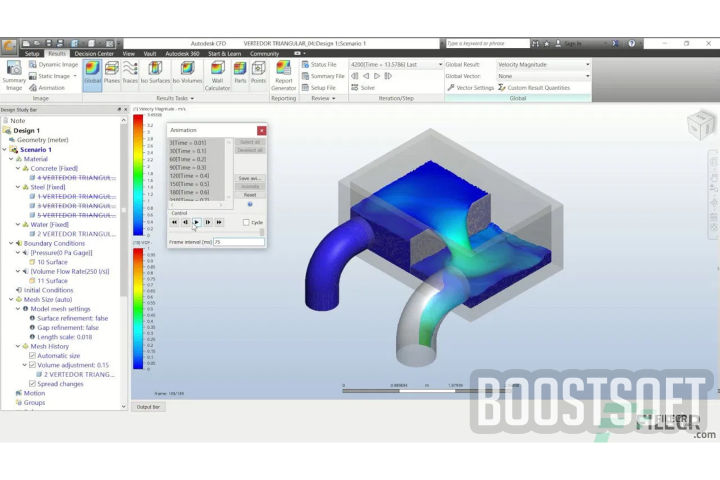
Task: Click the search keyword field
Action: (487, 44)
